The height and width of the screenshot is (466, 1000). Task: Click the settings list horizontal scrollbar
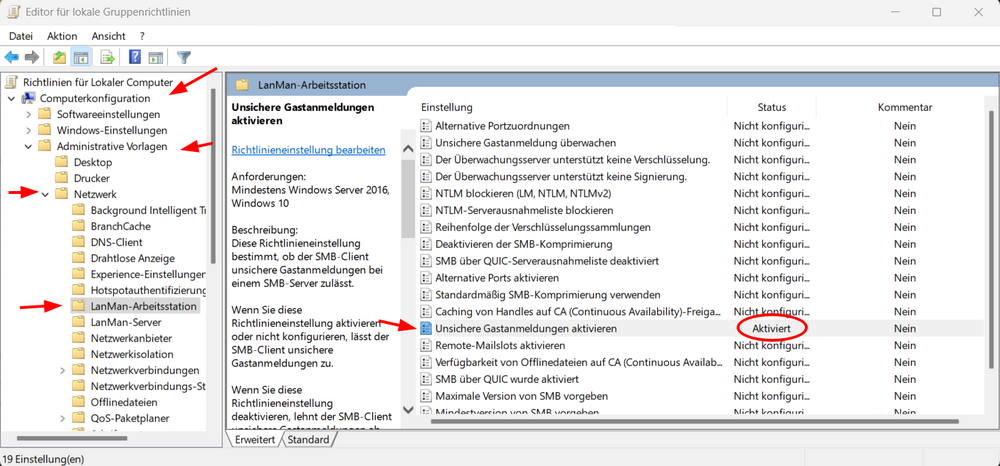pyautogui.click(x=695, y=421)
